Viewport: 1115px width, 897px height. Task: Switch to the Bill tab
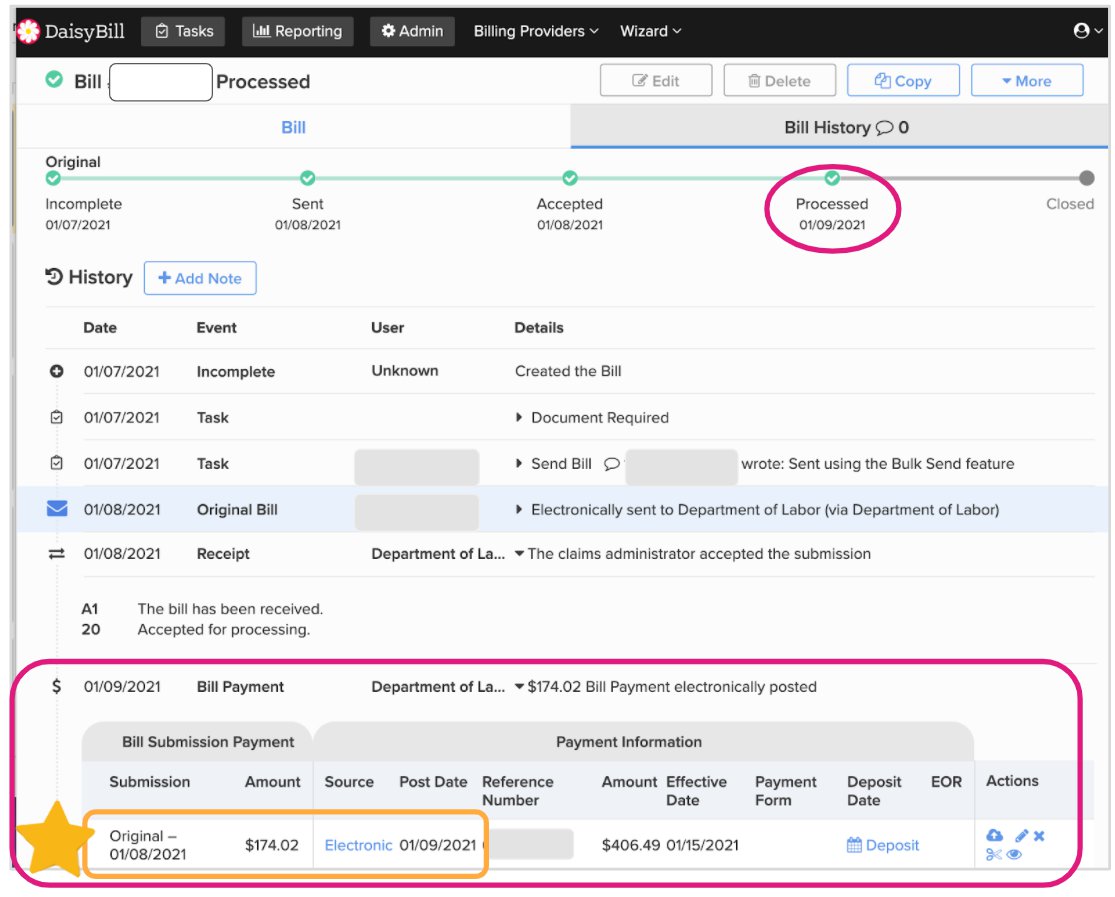tap(293, 128)
